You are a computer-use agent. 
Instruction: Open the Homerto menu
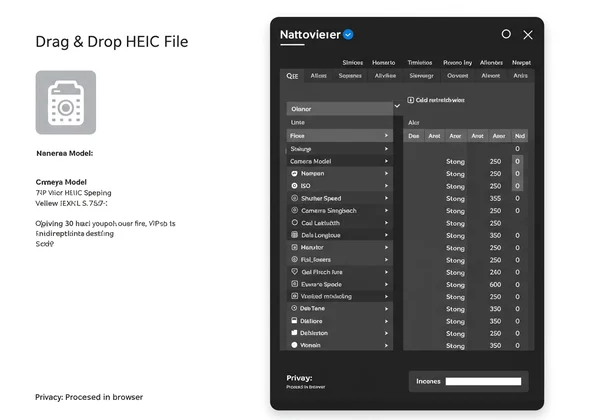383,62
